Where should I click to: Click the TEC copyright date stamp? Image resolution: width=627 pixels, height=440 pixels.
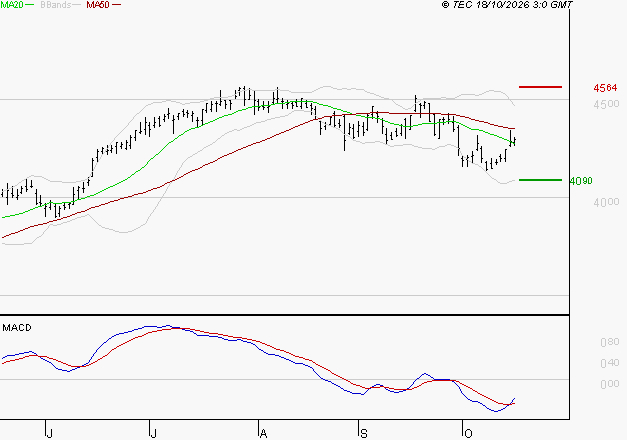click(507, 5)
